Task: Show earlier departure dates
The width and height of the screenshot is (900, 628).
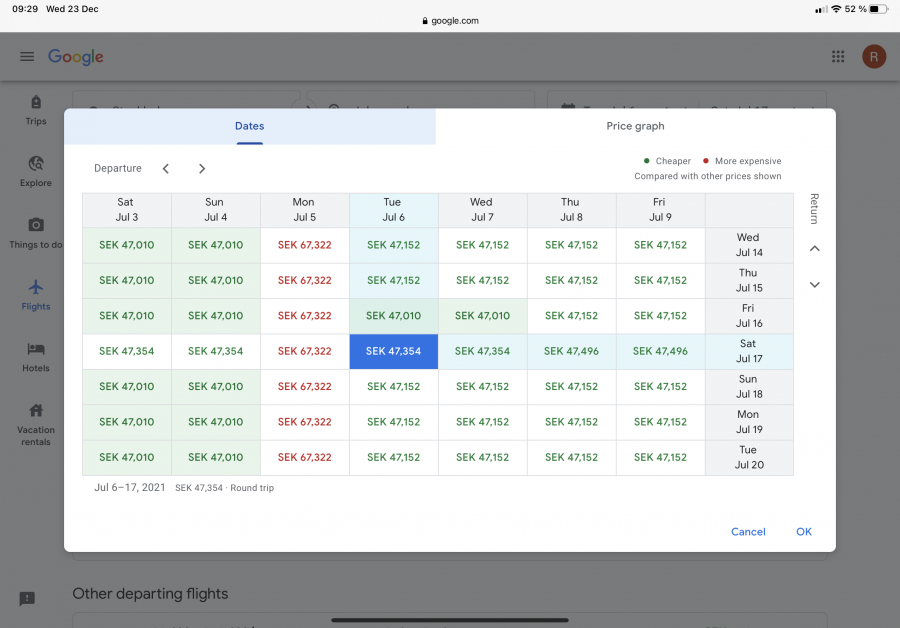Action: [166, 169]
